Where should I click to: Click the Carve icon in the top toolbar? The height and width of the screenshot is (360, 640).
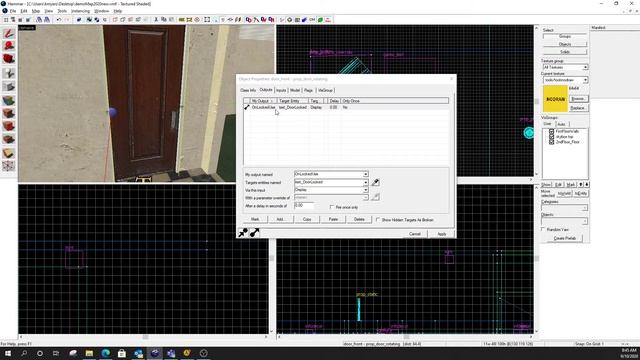79,20
